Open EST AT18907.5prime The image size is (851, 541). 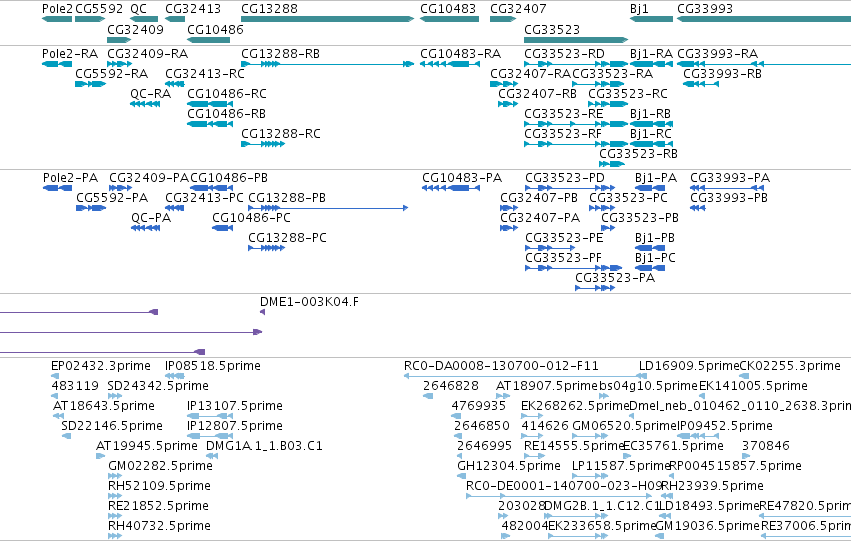(503, 396)
